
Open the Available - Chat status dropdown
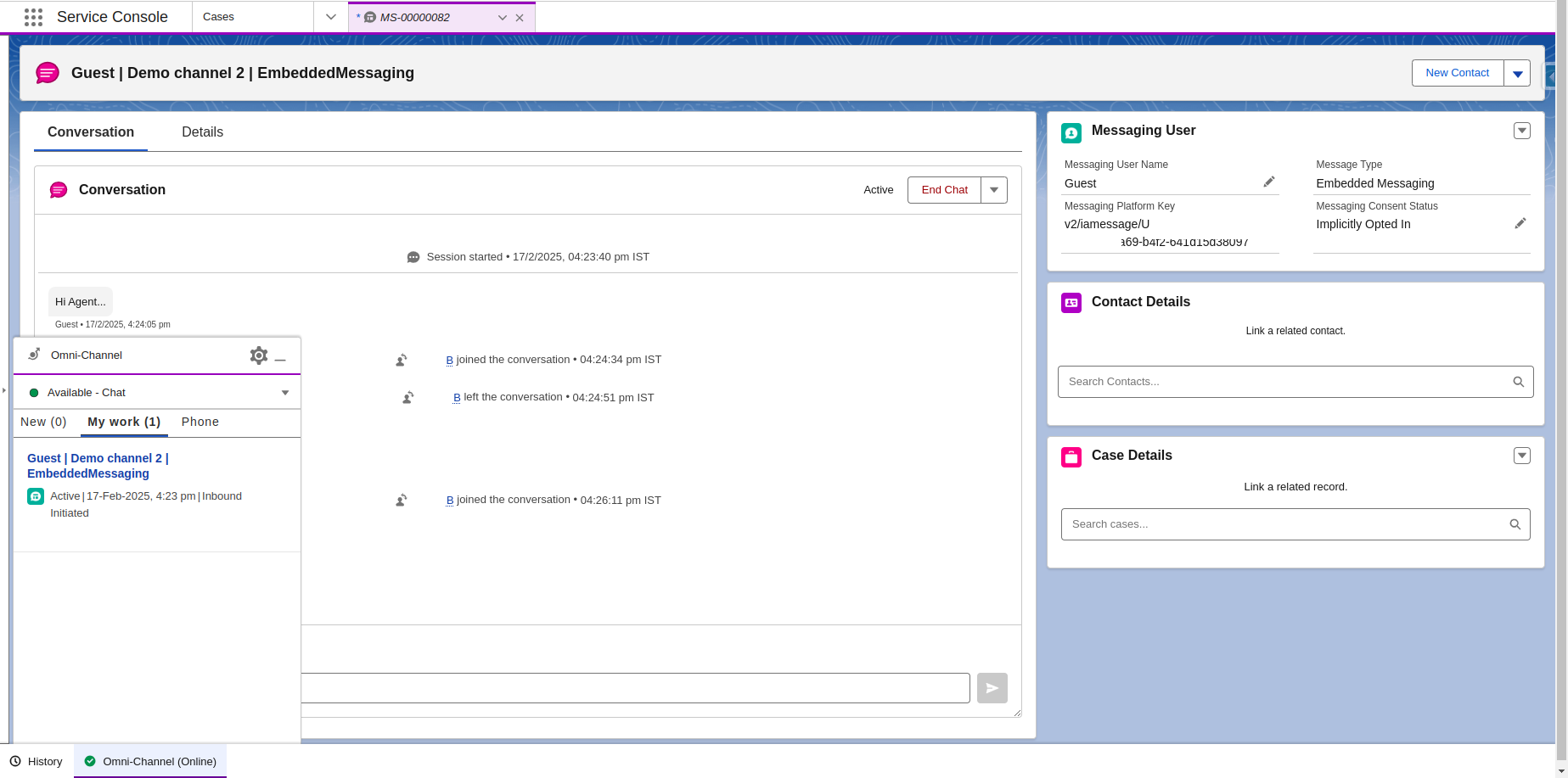pos(285,393)
